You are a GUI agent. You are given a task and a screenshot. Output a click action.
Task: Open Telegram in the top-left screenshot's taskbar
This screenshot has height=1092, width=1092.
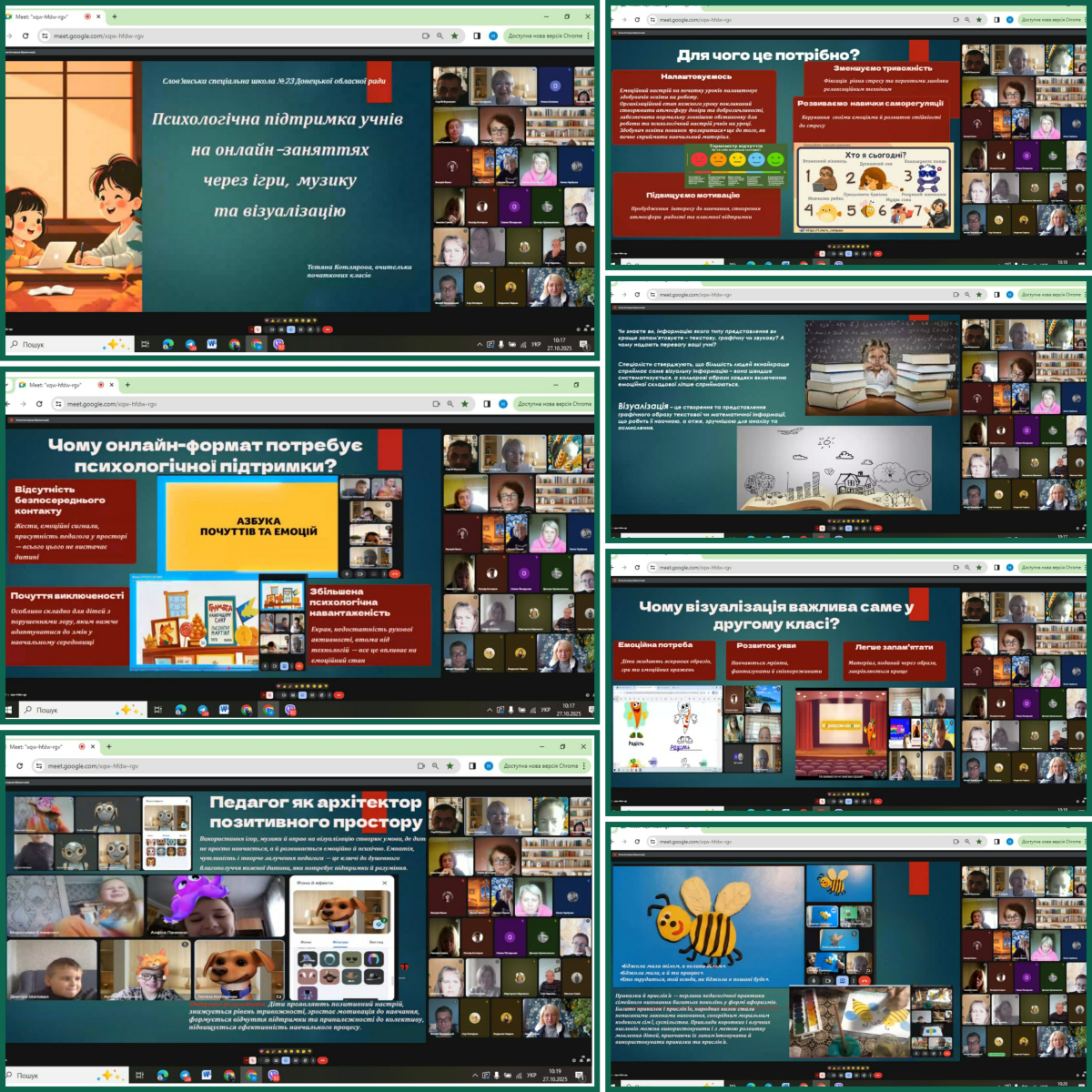point(190,345)
